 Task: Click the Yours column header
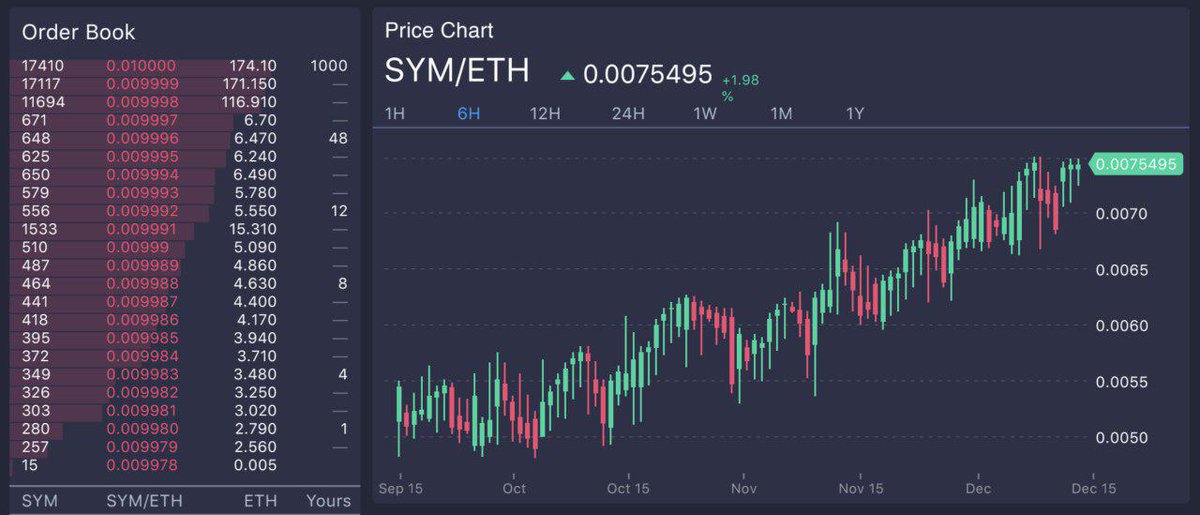328,500
